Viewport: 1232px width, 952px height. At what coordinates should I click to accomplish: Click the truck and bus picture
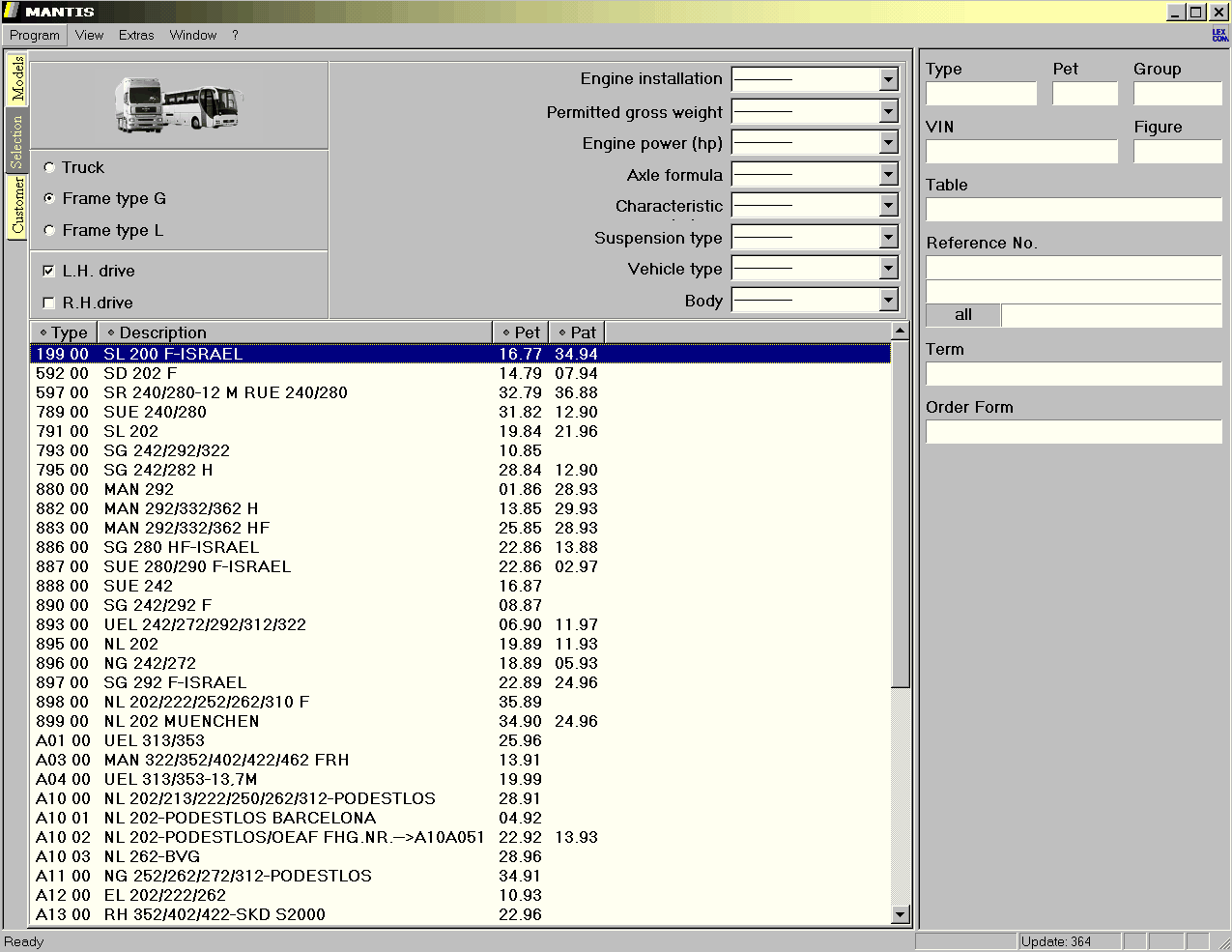click(179, 104)
